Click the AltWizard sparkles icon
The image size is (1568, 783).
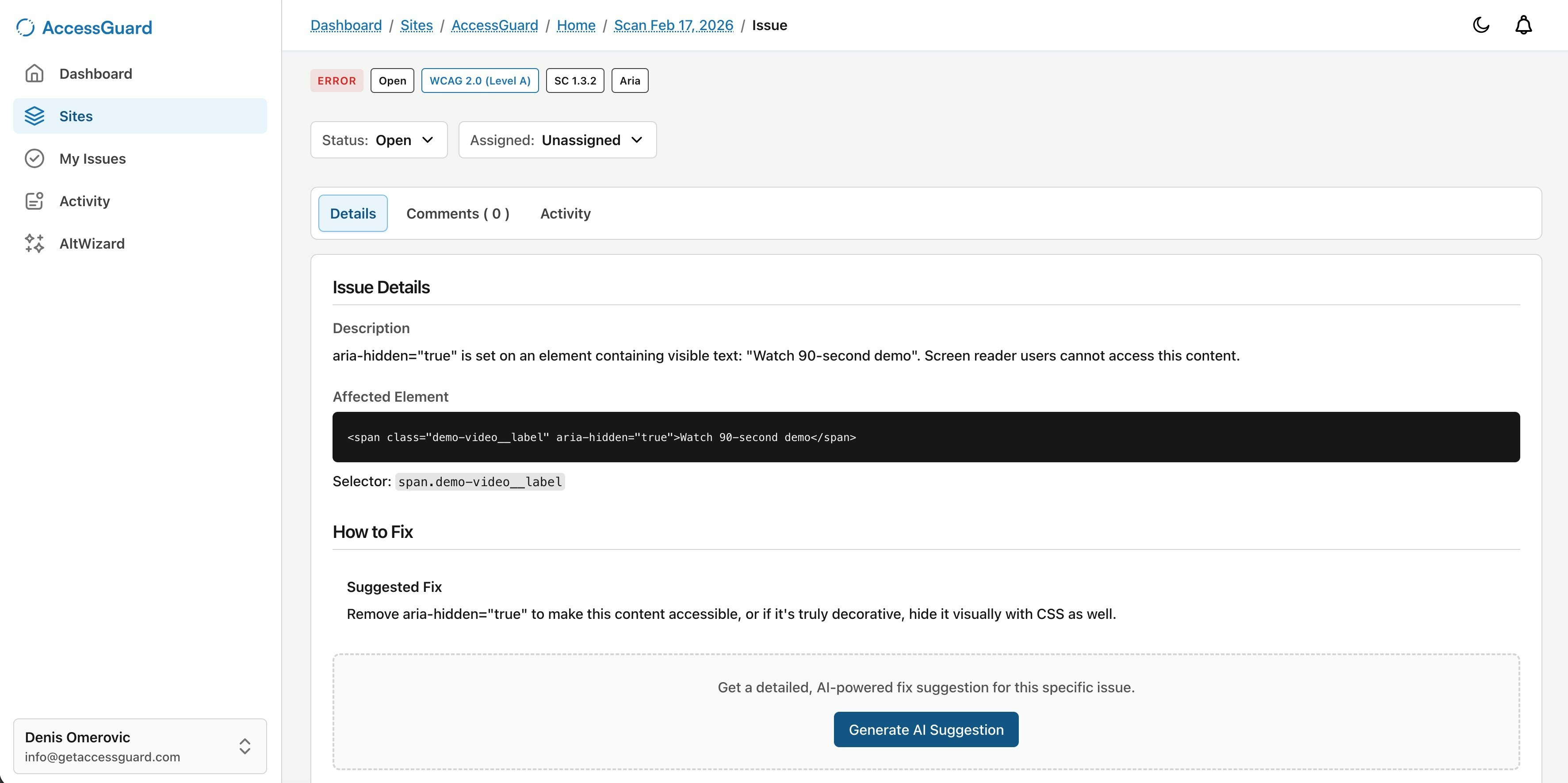click(x=34, y=244)
